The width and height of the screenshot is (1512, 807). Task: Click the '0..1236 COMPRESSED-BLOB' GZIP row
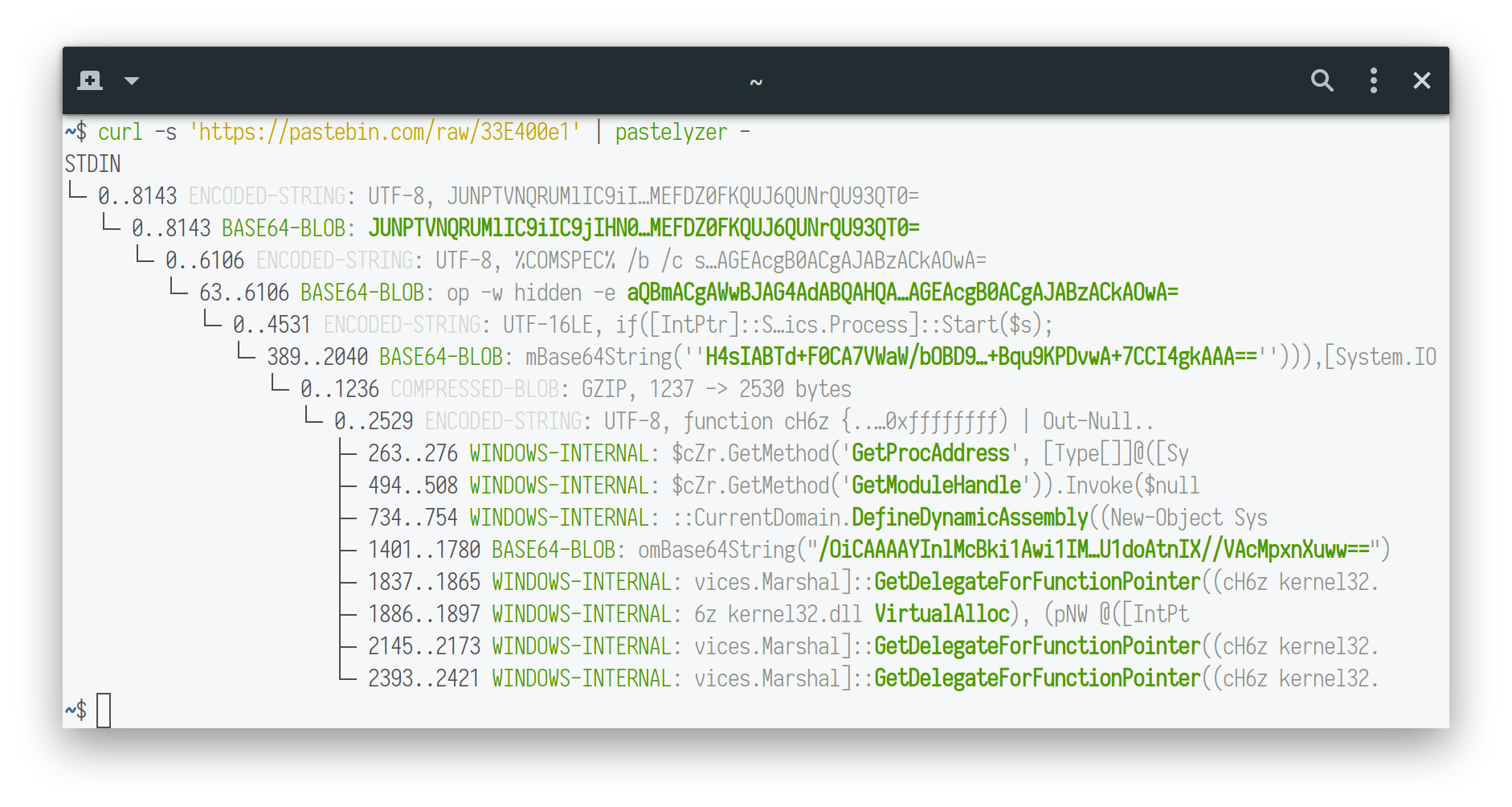pos(575,389)
